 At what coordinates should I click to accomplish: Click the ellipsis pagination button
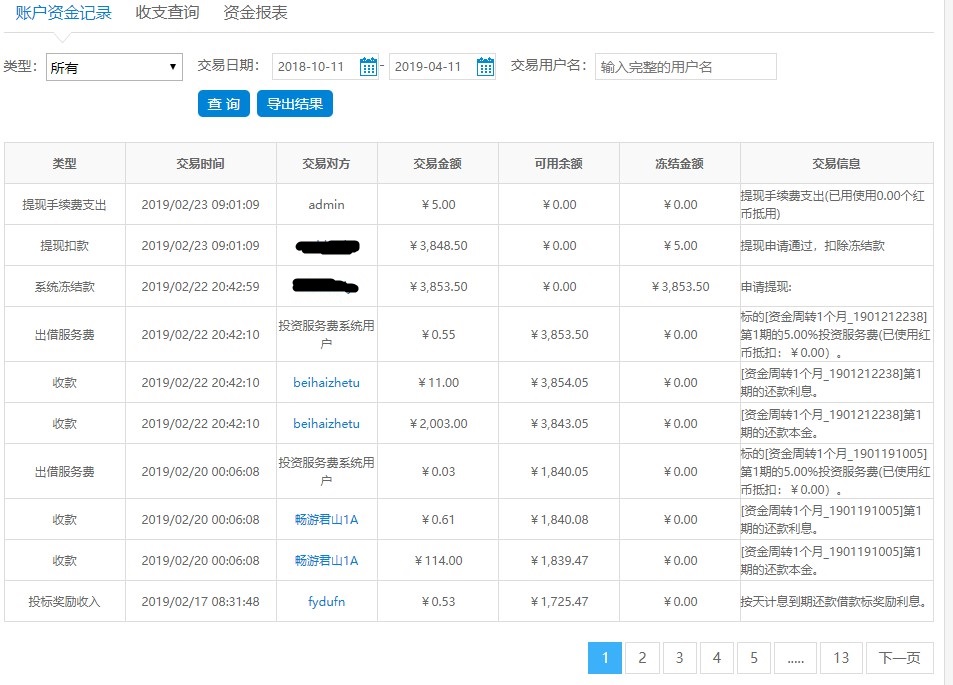point(795,658)
